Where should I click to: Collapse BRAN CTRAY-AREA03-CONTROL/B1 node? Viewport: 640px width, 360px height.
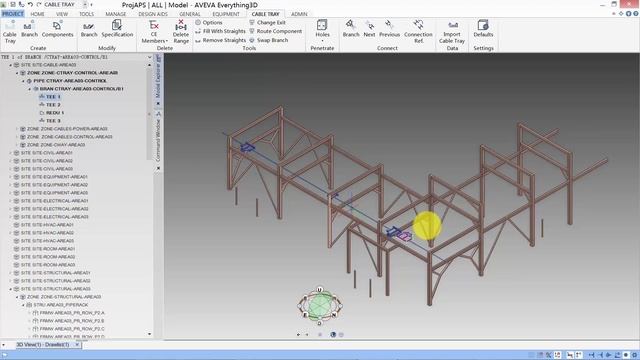[x=30, y=89]
